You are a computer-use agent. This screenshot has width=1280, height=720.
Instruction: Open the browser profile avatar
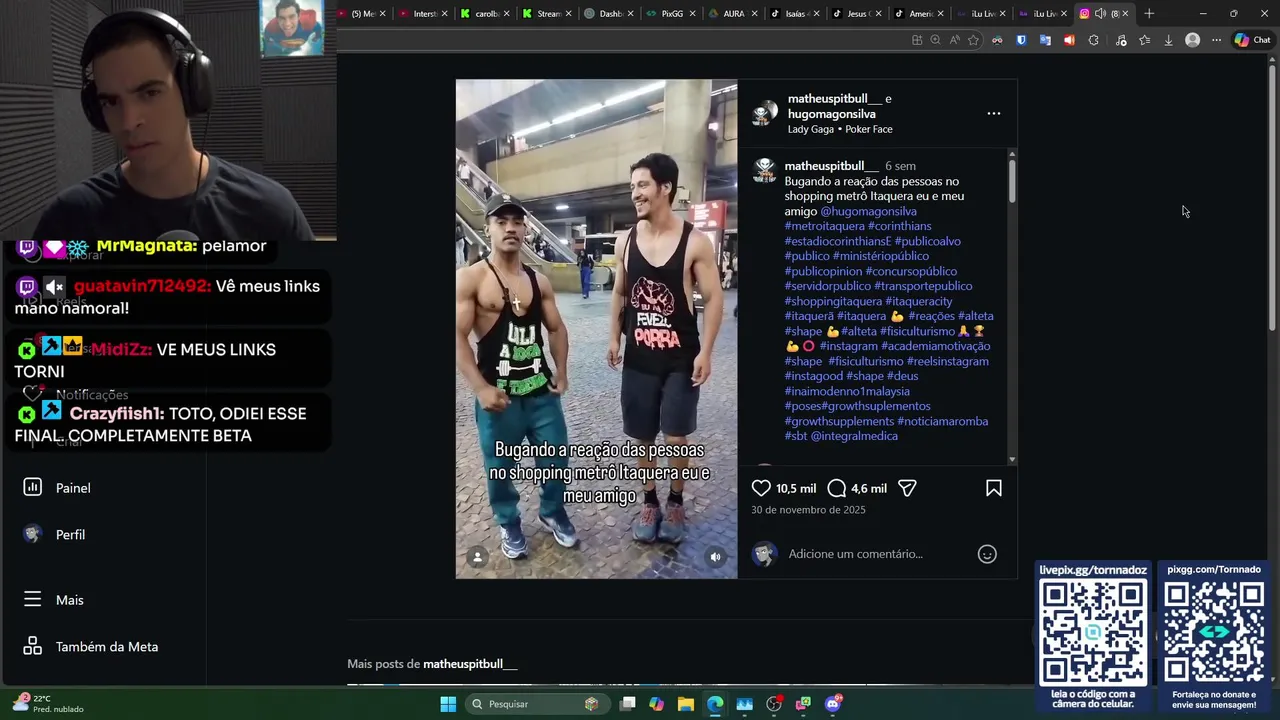coord(1192,40)
